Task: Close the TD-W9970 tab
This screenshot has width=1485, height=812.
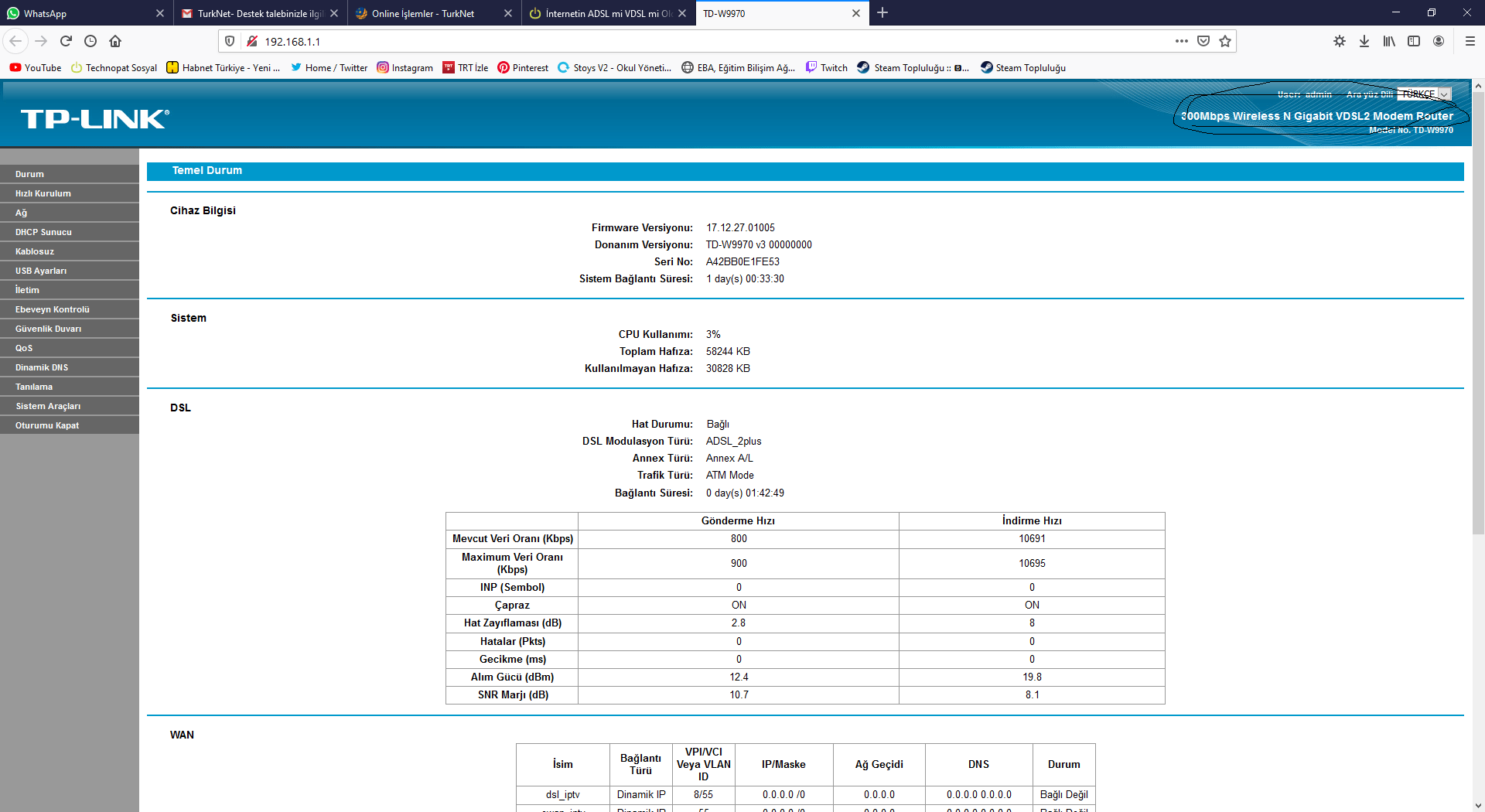Action: click(856, 13)
